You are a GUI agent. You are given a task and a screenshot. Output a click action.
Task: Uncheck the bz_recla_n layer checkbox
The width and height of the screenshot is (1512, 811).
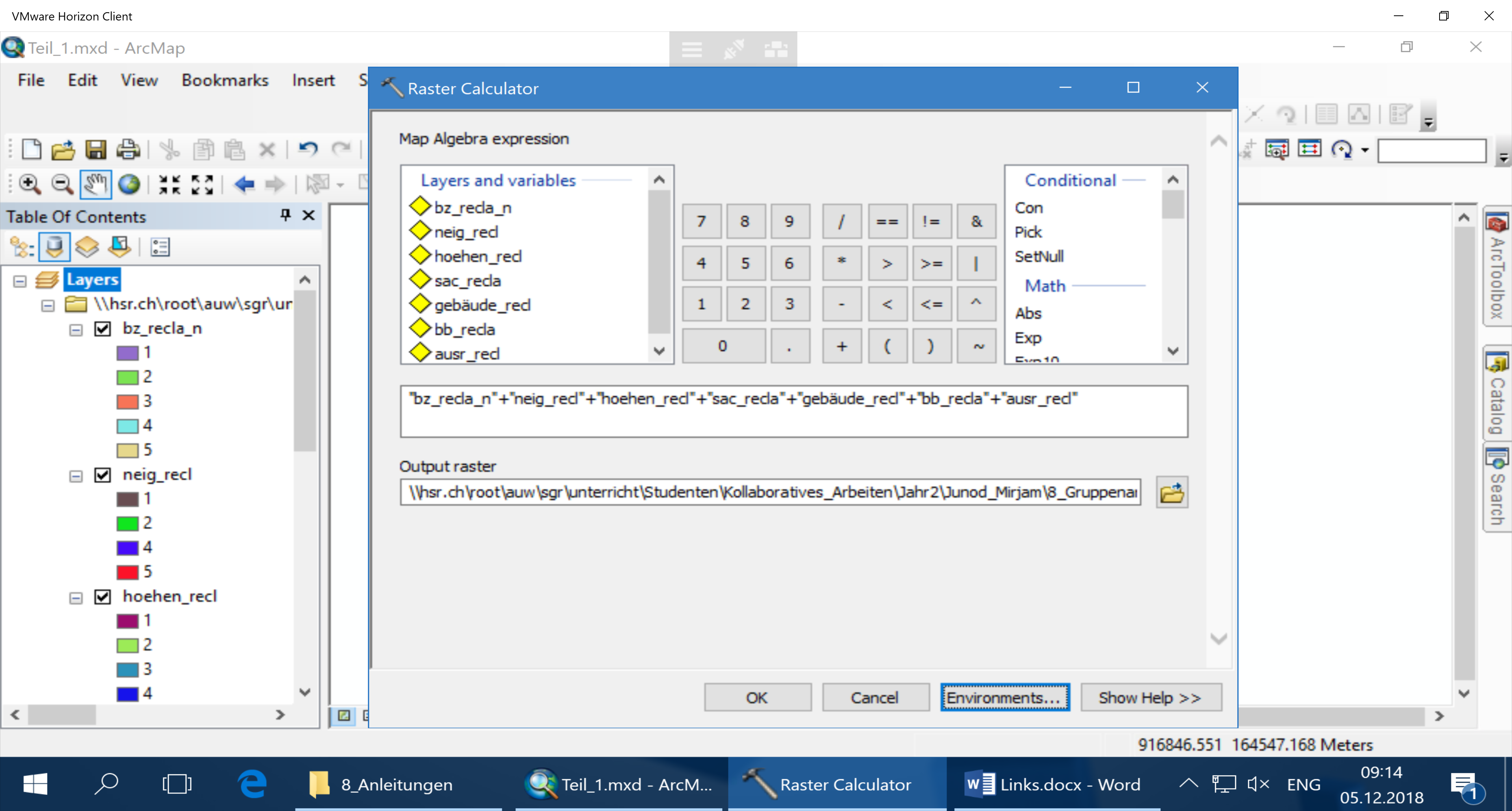pyautogui.click(x=103, y=329)
